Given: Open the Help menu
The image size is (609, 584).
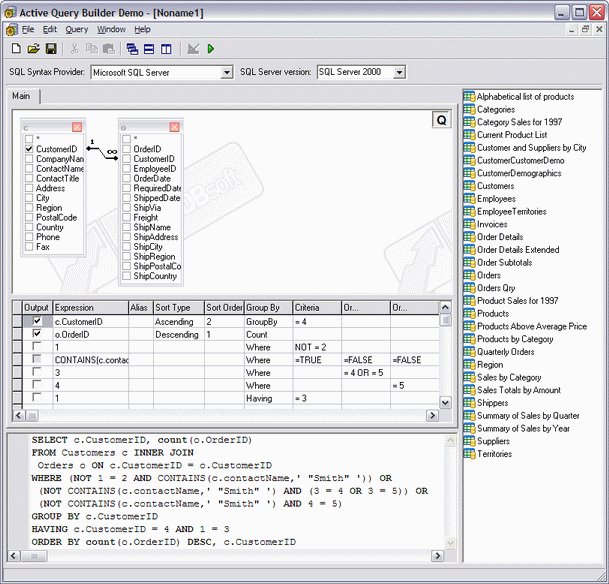Looking at the screenshot, I should [x=142, y=30].
